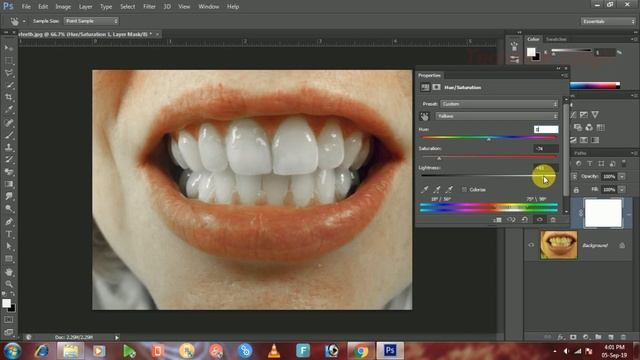
Task: Click the add-to-sample eyedropper in Properties
Action: (x=437, y=189)
